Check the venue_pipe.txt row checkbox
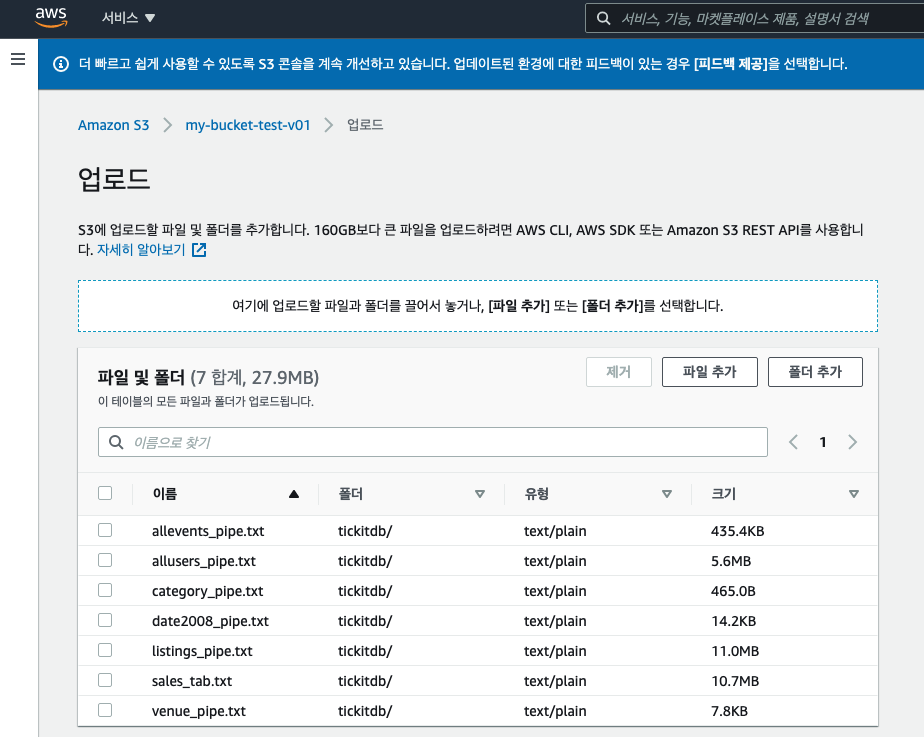924x737 pixels. [105, 710]
